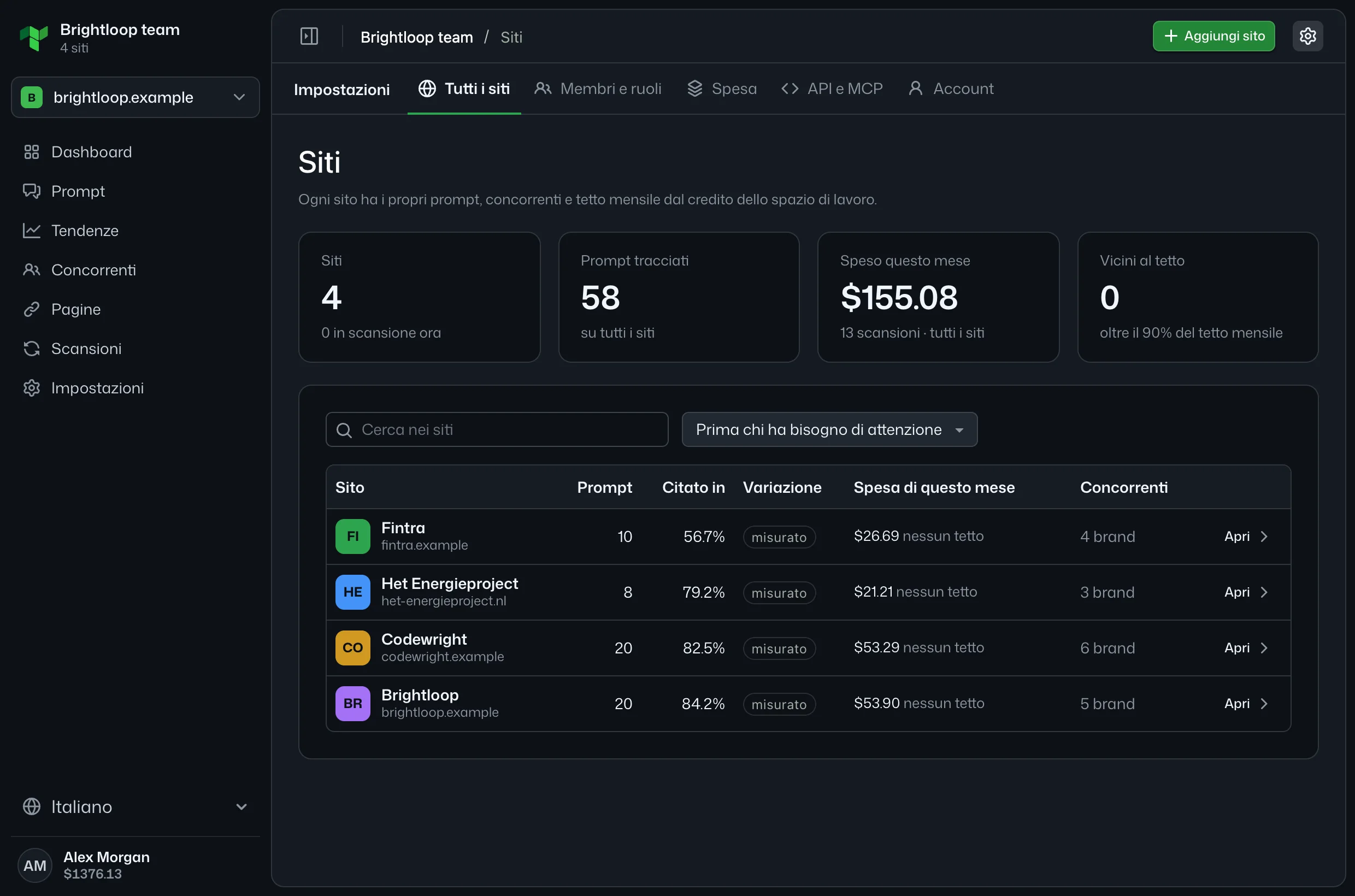Switch to the Tutti i siti tab
Image resolution: width=1355 pixels, height=896 pixels.
pyautogui.click(x=464, y=89)
